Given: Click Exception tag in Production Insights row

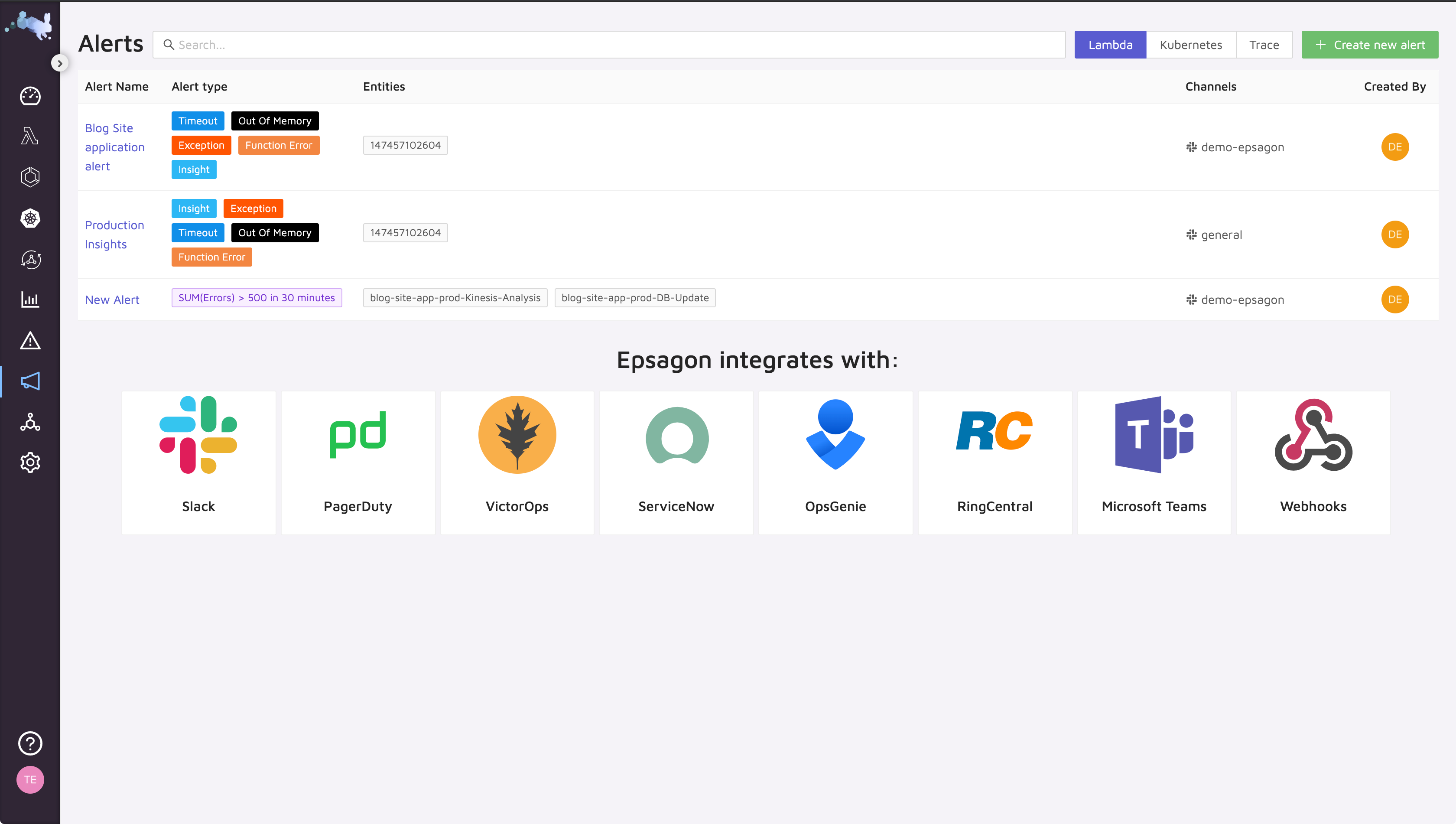Looking at the screenshot, I should (253, 209).
